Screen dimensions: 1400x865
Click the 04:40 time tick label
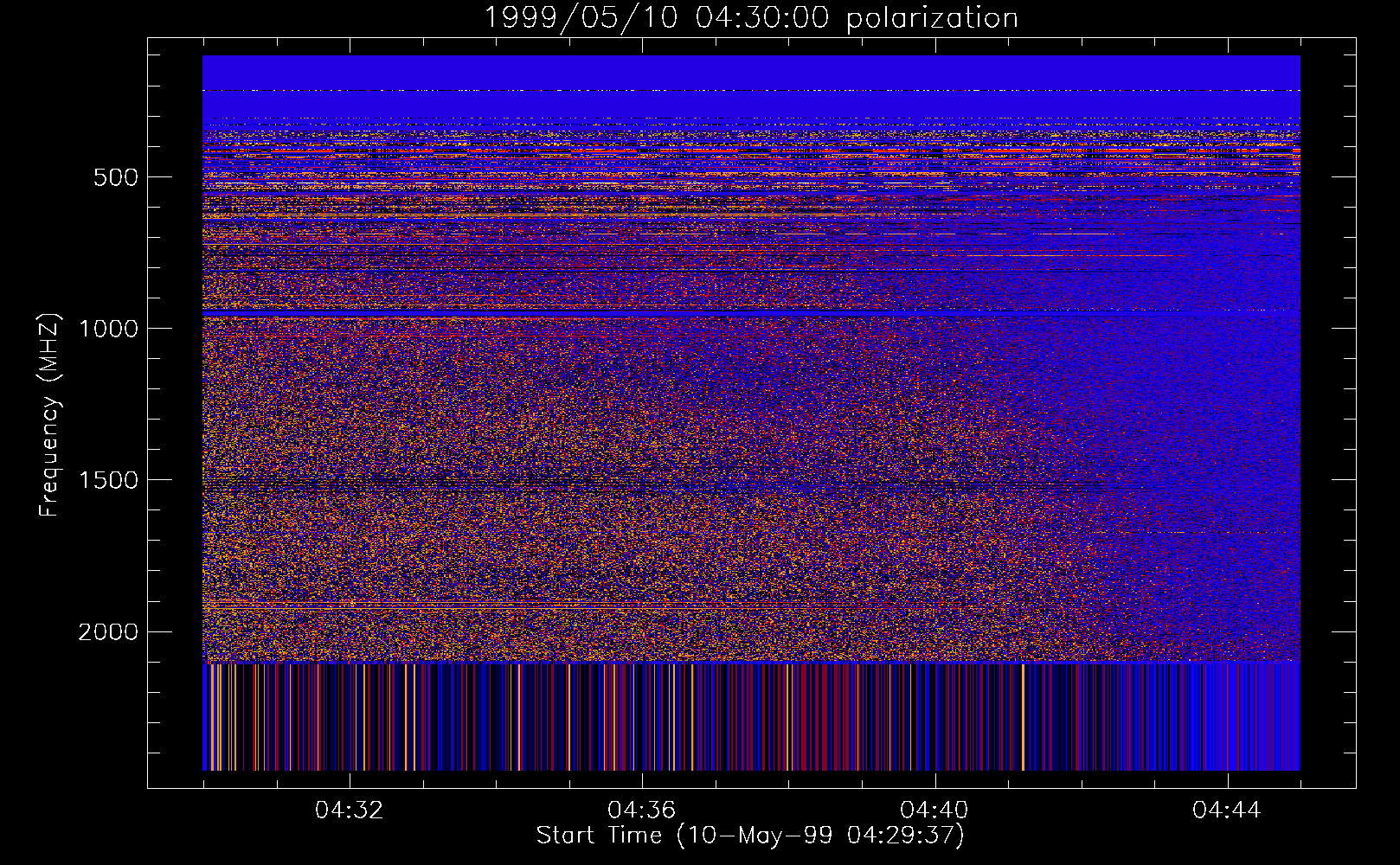click(934, 811)
